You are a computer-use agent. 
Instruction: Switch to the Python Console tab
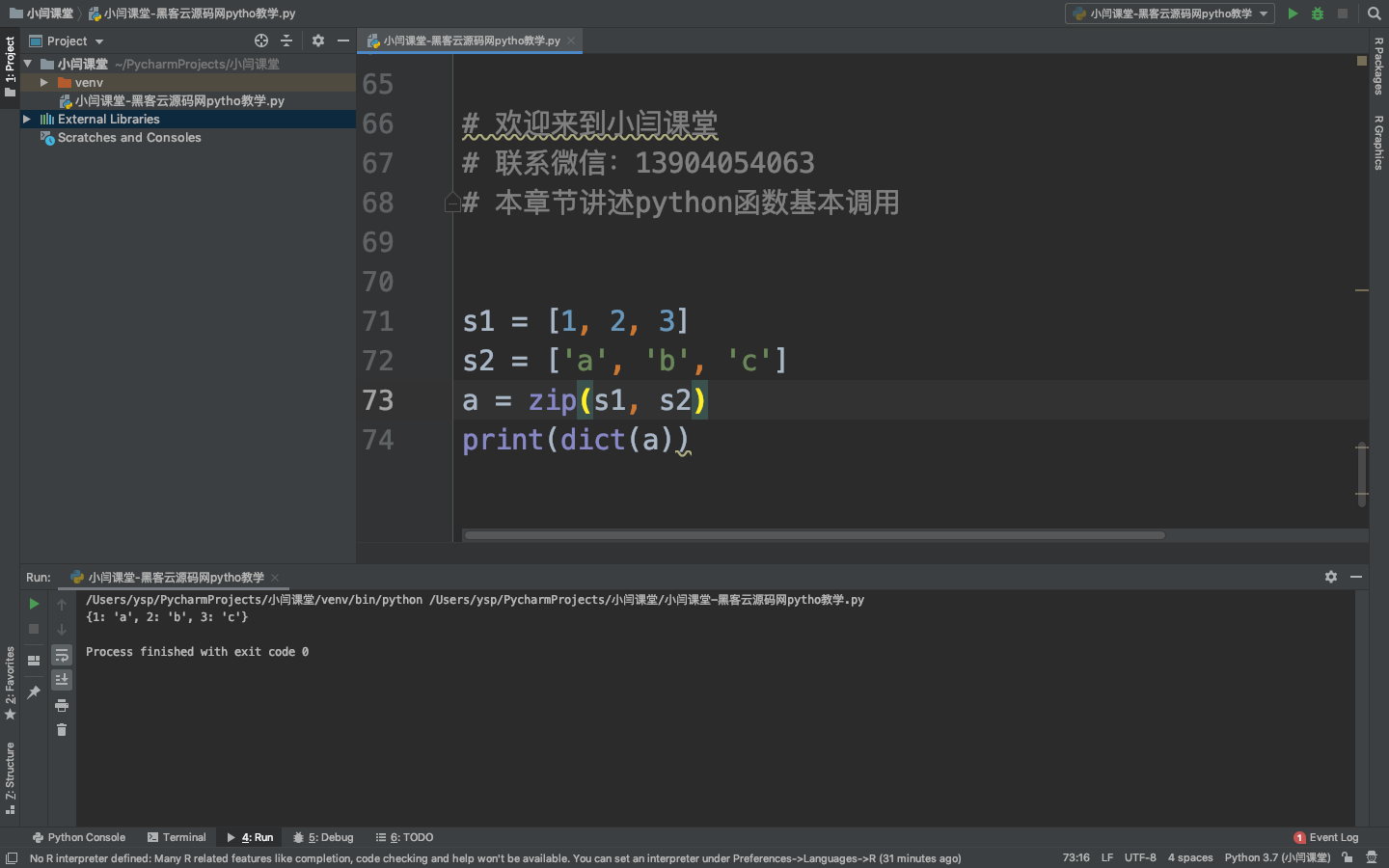79,837
